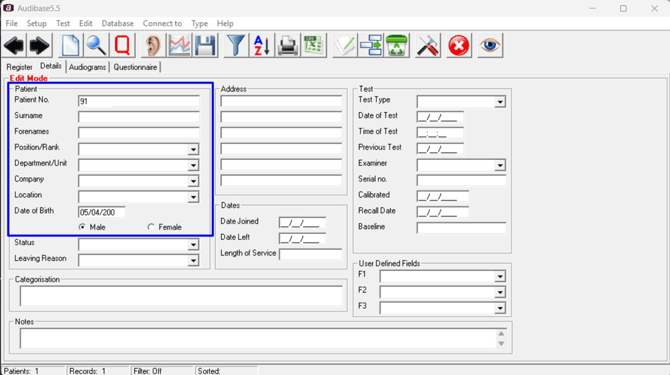This screenshot has width=670, height=375.
Task: Open the Test Type dropdown
Action: click(500, 102)
